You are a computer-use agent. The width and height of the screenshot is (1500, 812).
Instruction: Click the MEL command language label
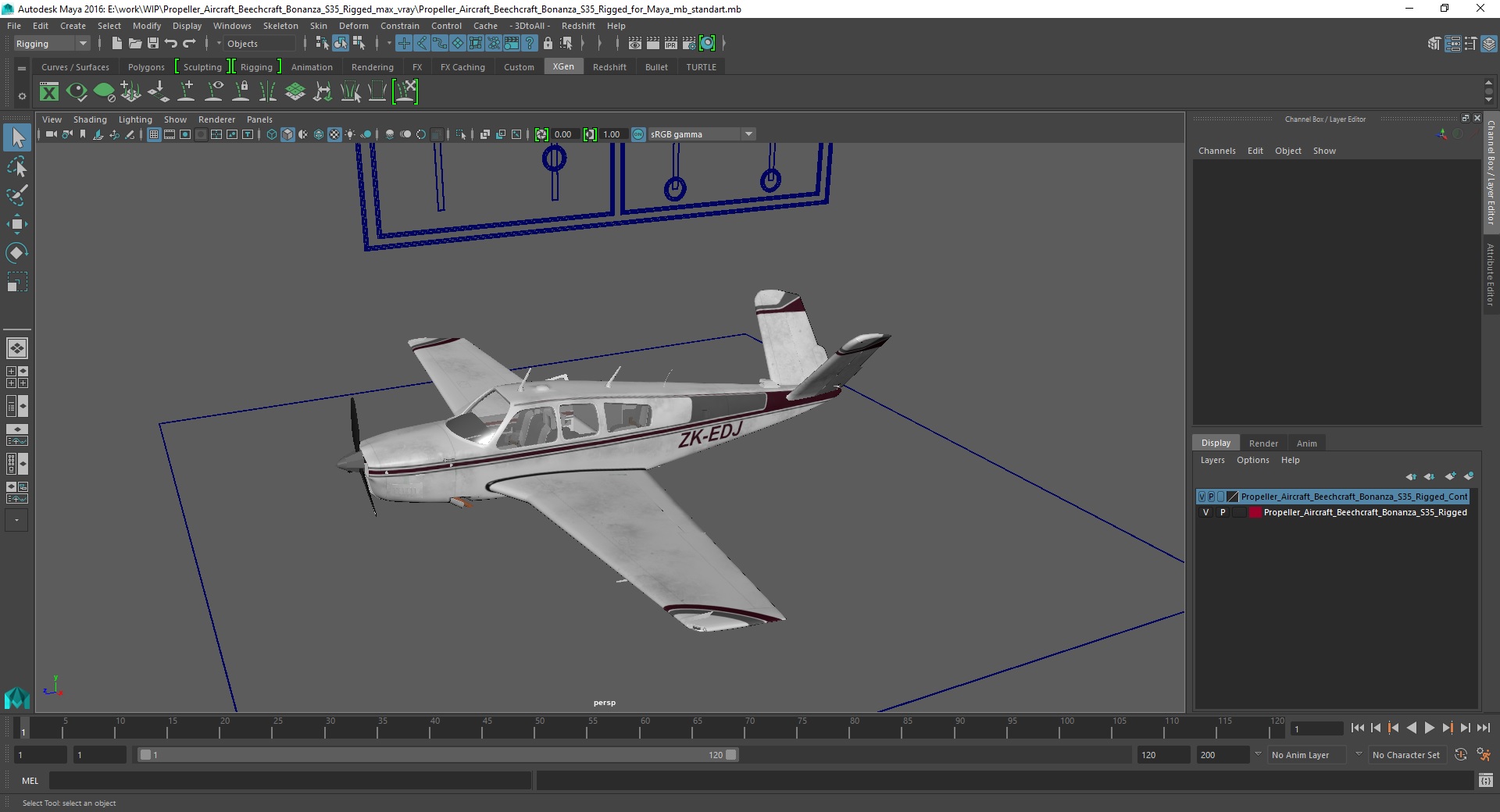pyautogui.click(x=30, y=781)
